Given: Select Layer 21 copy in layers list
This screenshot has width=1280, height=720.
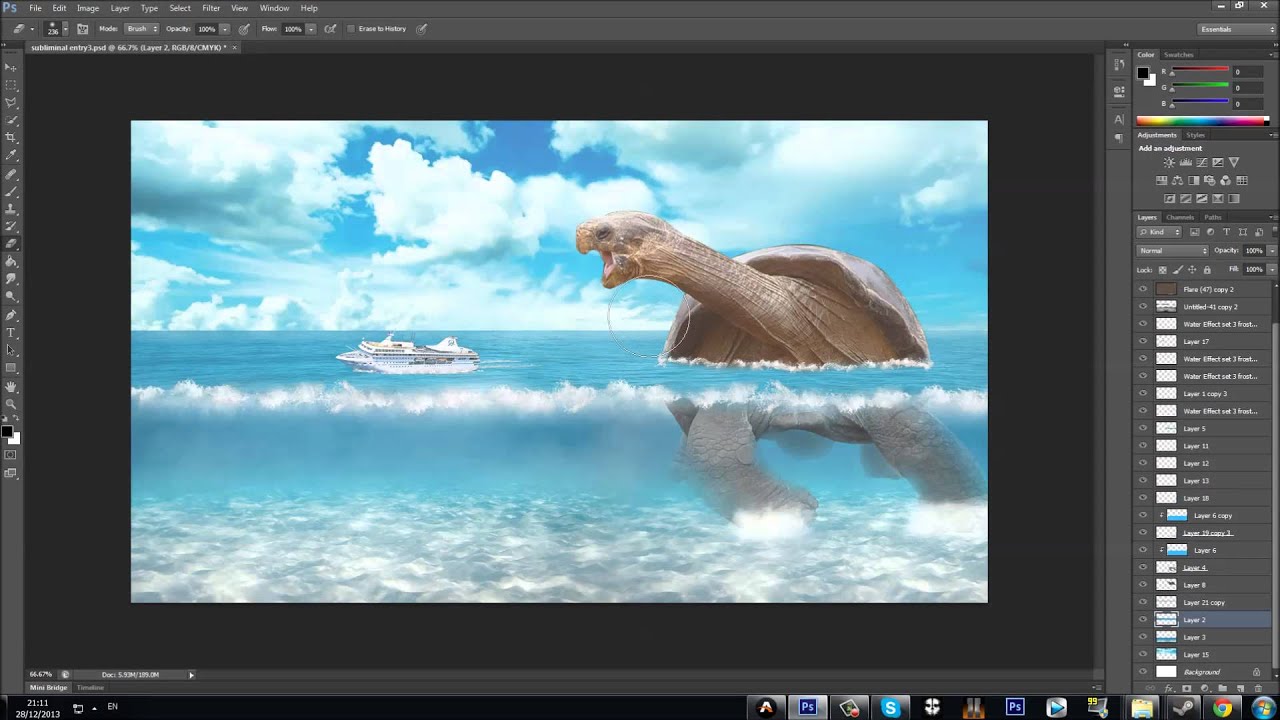Looking at the screenshot, I should 1204,602.
